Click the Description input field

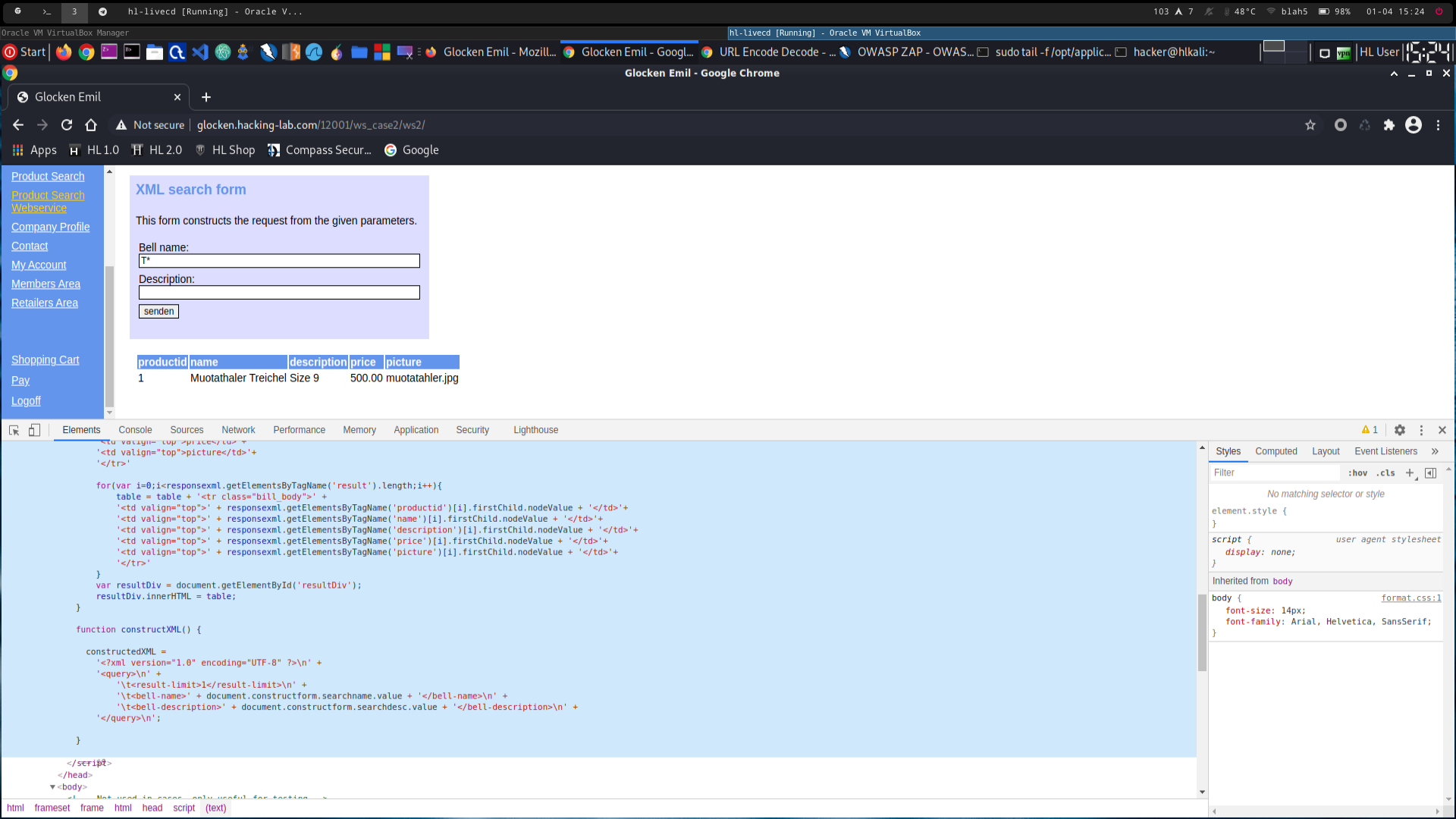pos(279,293)
